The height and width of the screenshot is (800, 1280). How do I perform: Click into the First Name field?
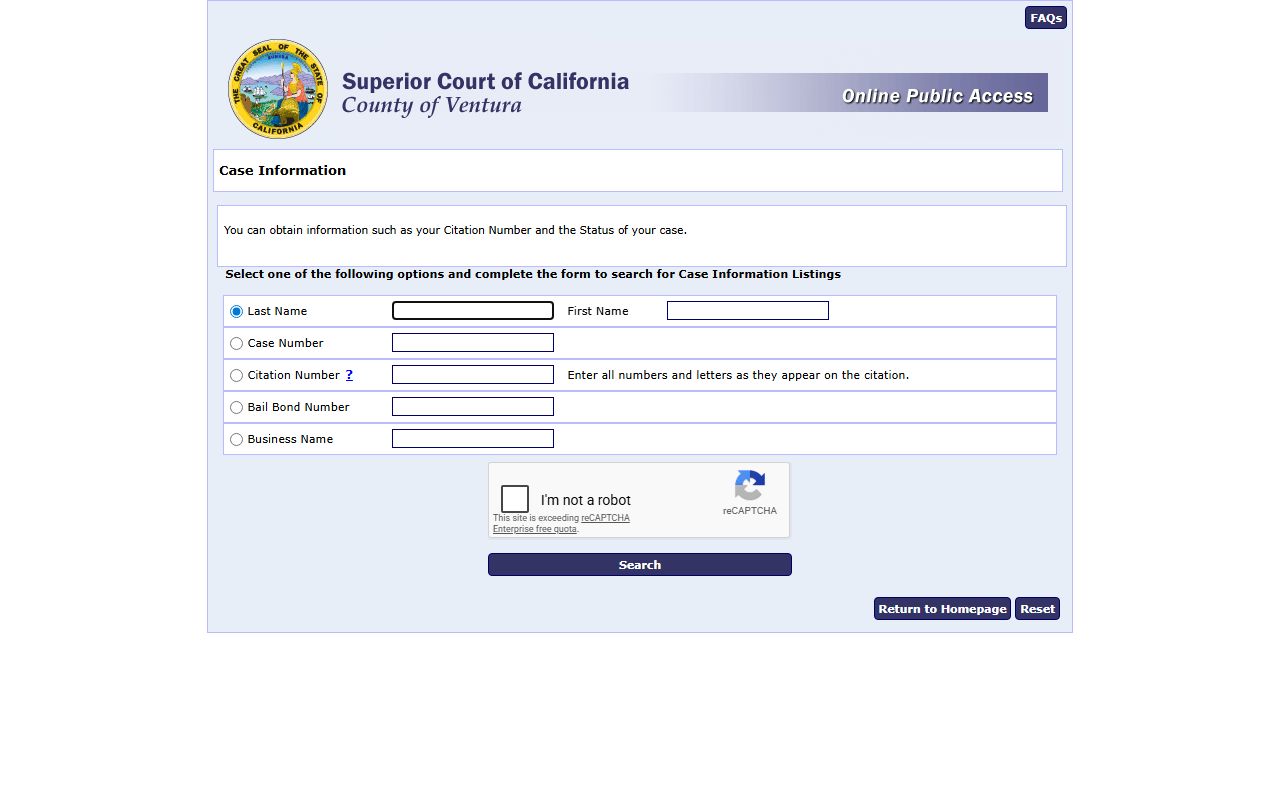click(748, 311)
